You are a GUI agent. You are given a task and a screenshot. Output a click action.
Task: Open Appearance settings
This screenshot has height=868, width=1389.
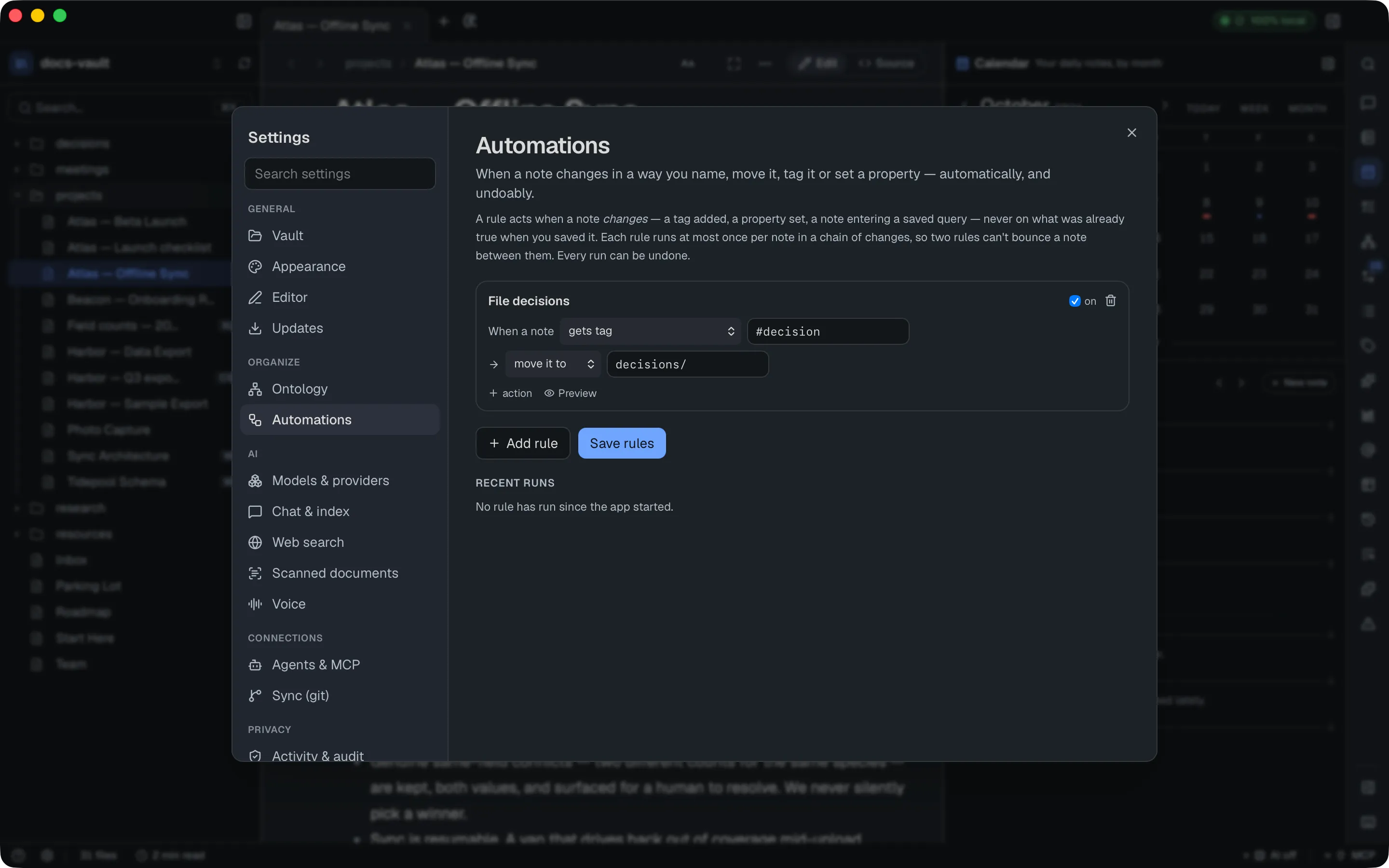(x=340, y=266)
